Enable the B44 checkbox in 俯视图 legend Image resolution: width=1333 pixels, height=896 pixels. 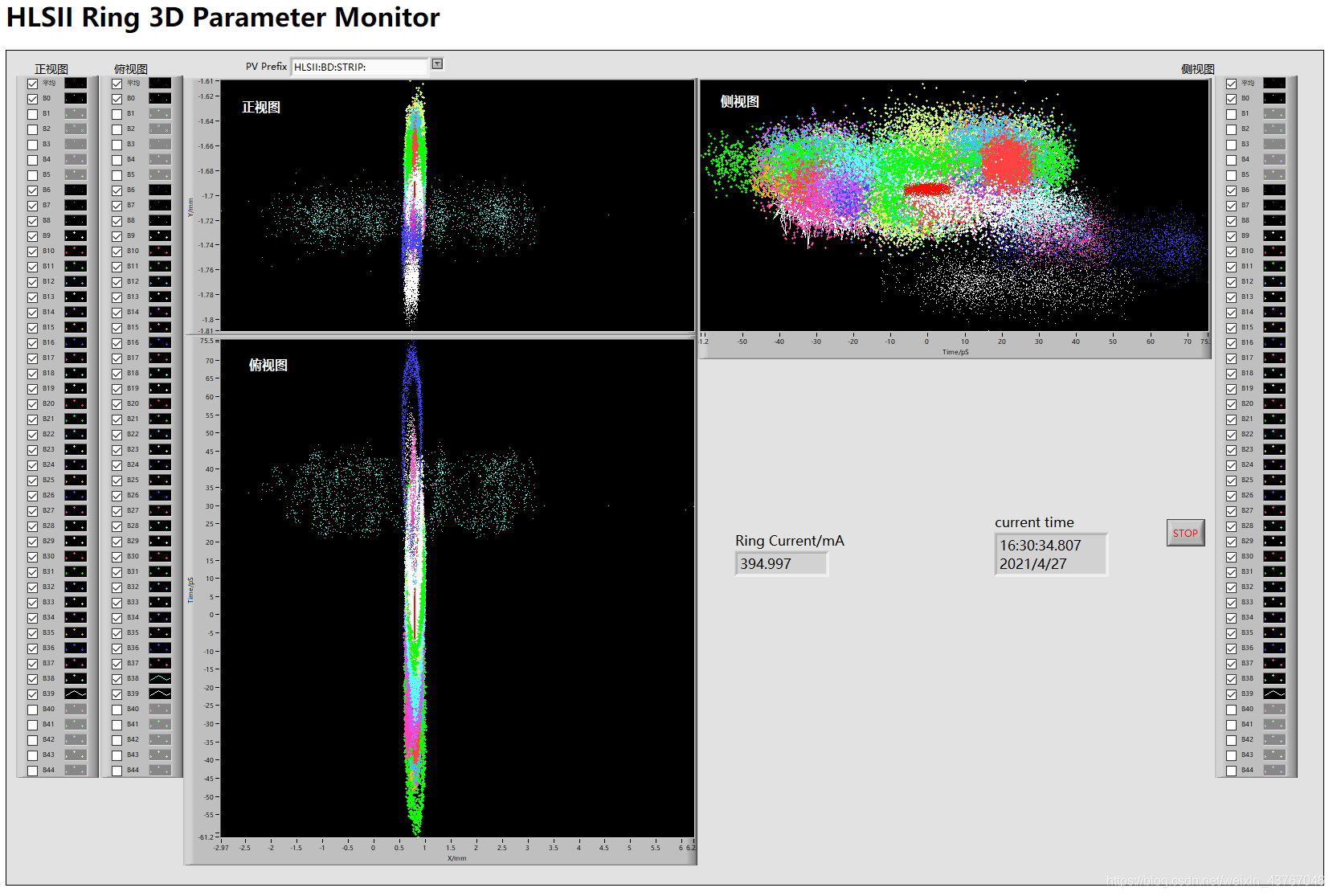click(x=117, y=771)
